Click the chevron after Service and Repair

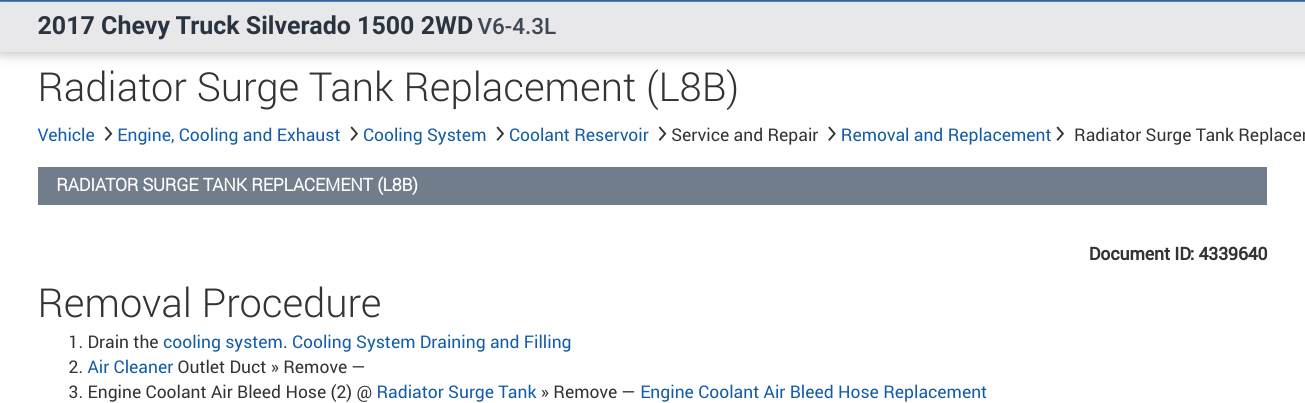coord(831,134)
